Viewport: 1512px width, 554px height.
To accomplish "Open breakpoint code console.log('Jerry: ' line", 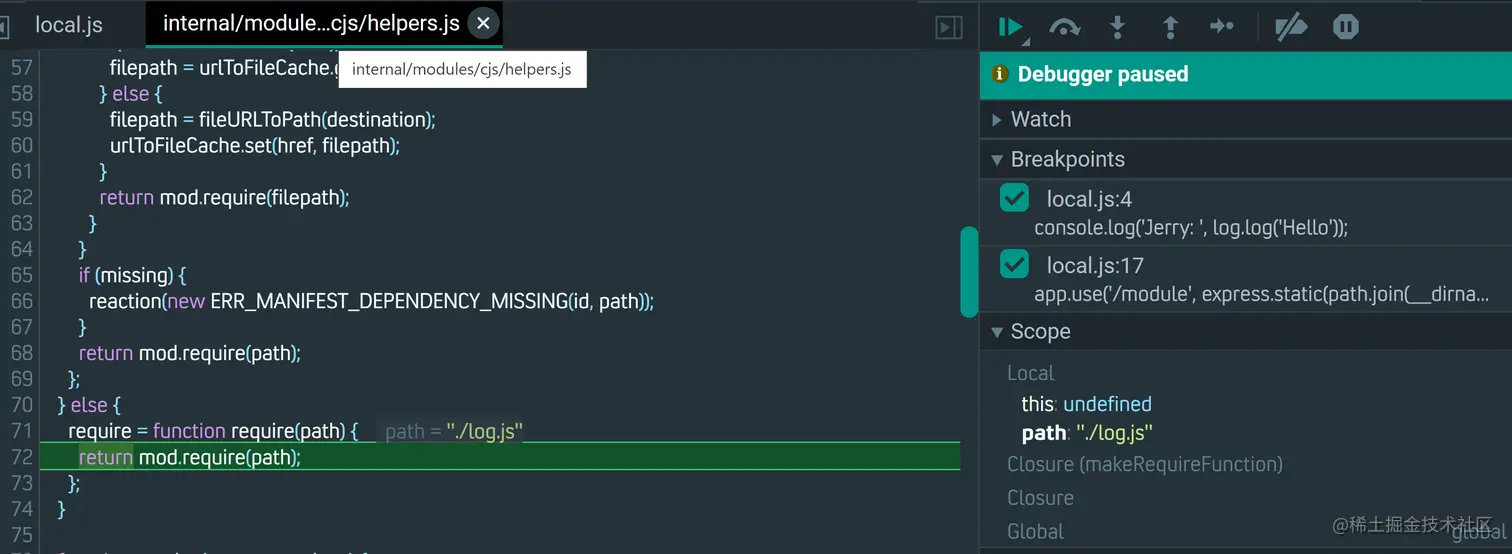I will click(x=1191, y=228).
